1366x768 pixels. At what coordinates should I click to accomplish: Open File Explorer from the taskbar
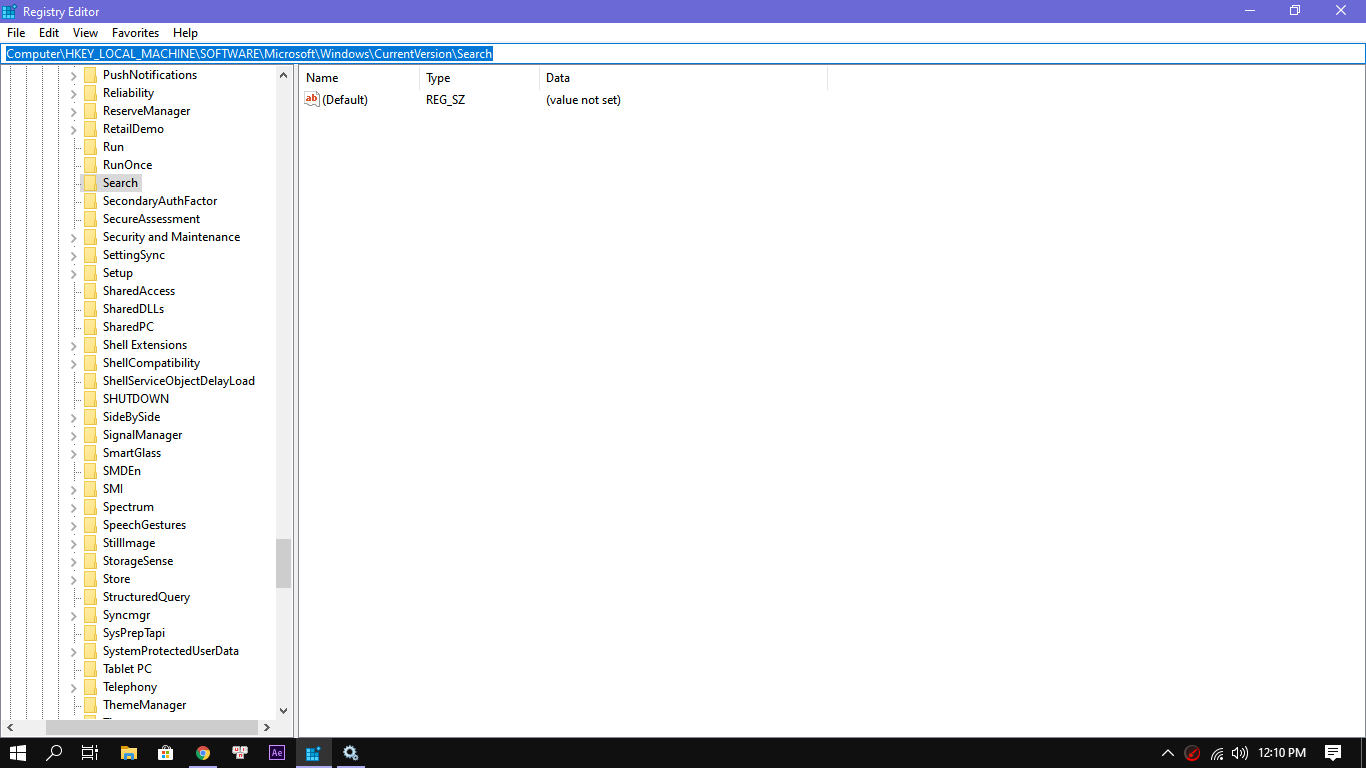coord(128,753)
